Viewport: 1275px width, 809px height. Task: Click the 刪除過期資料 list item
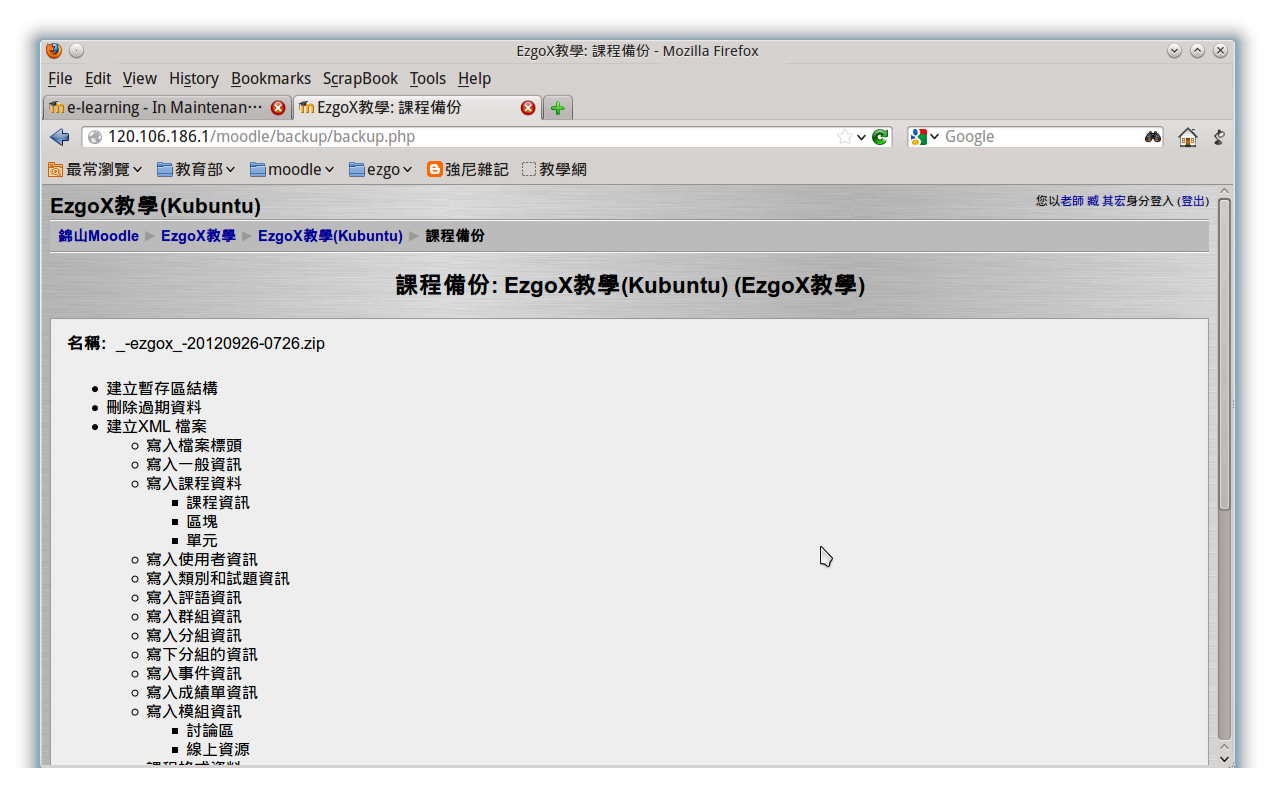point(154,407)
